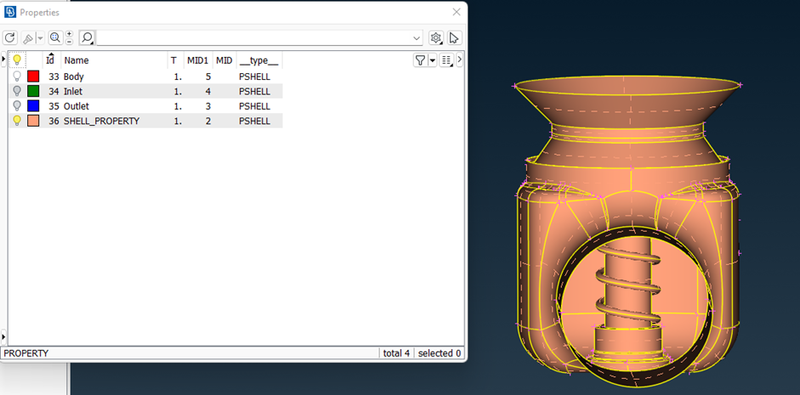Select the Inlet property row
This screenshot has height=395, width=800.
146,91
